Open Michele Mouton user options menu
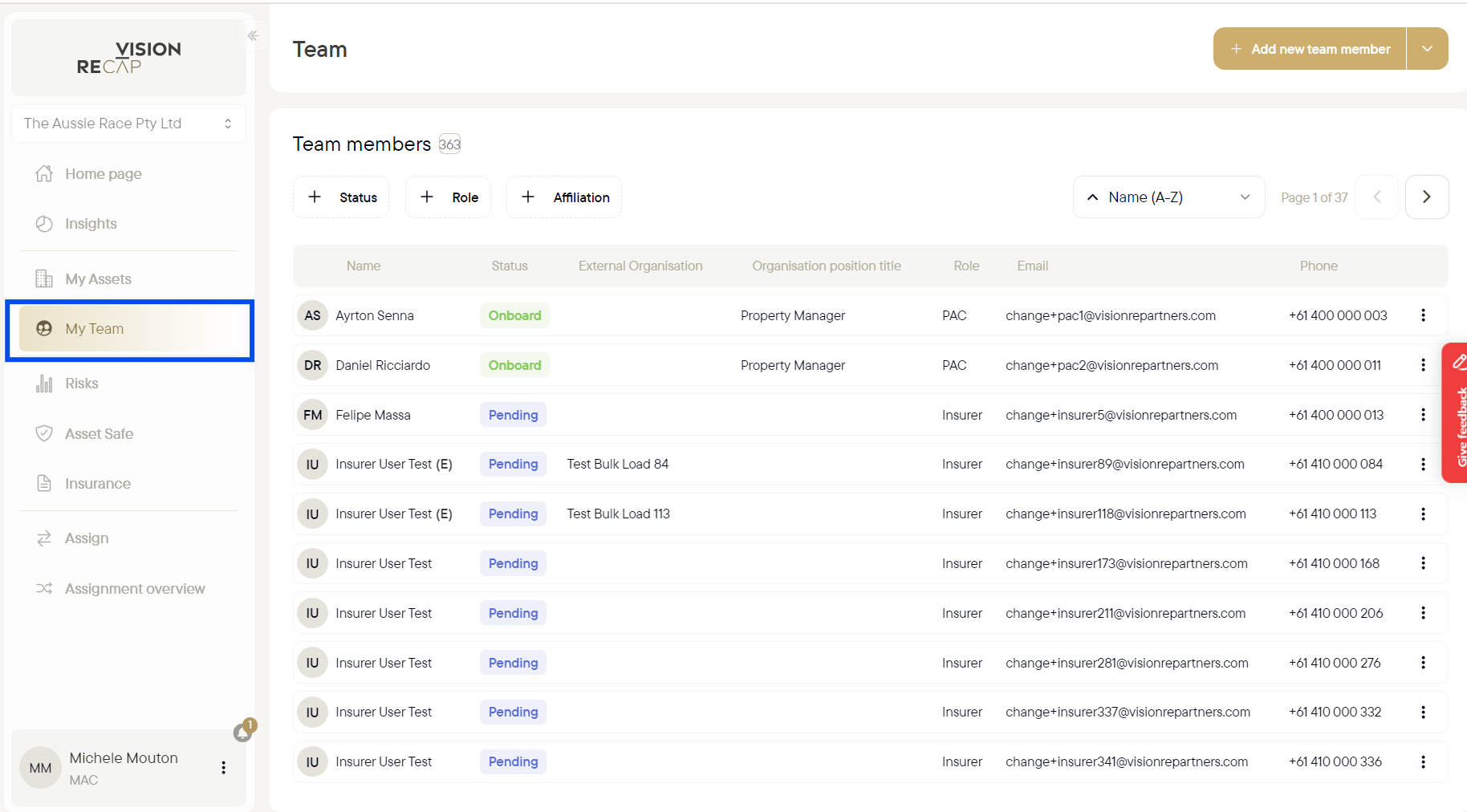The image size is (1467, 812). pyautogui.click(x=224, y=768)
